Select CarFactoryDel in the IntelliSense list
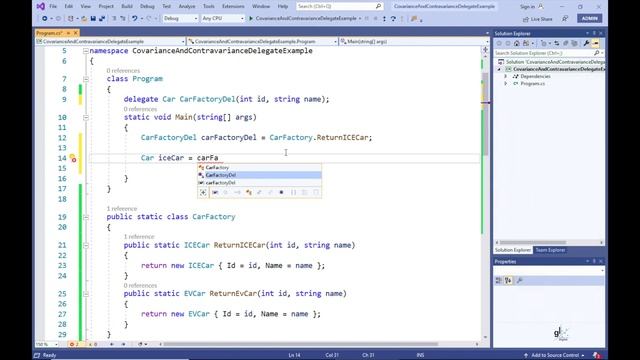Viewport: 640px width, 360px height. [260, 175]
